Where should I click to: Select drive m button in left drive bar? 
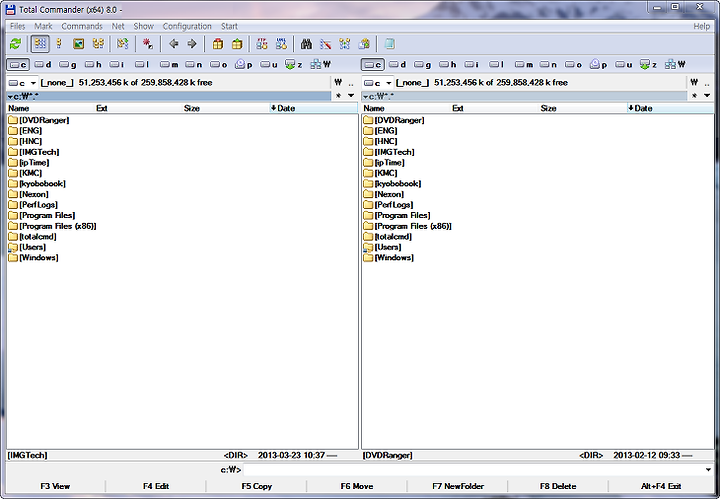tap(169, 65)
